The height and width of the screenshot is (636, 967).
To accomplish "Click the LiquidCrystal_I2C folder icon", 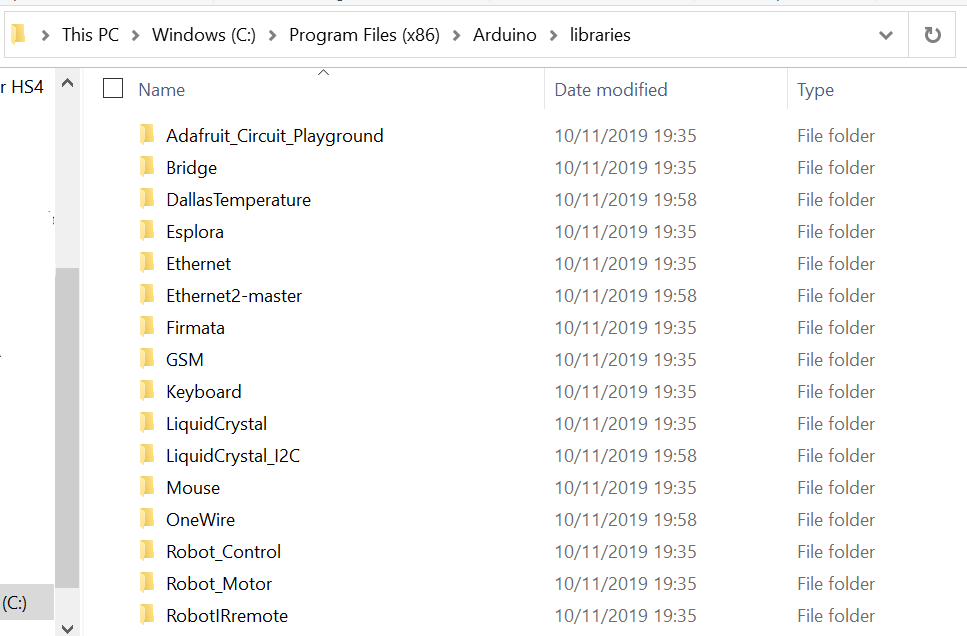I will coord(147,455).
